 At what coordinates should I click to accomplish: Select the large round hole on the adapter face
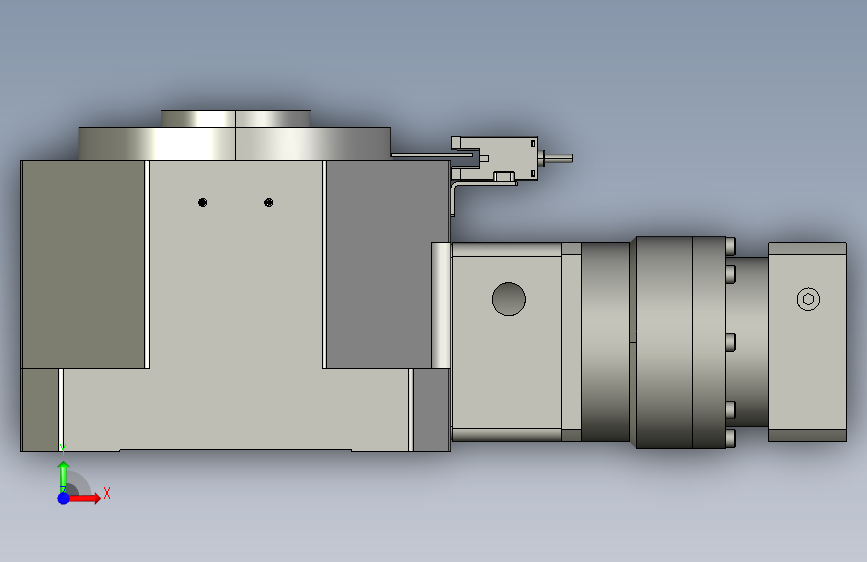[509, 299]
